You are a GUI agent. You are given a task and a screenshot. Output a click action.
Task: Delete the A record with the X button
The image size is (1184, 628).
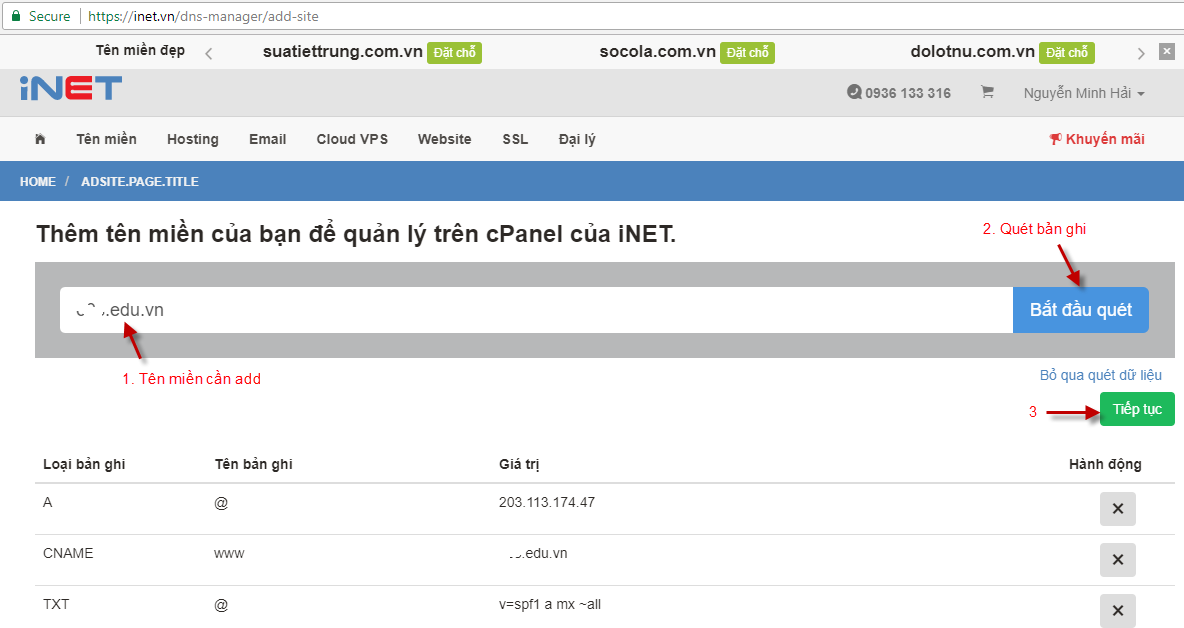click(1117, 509)
